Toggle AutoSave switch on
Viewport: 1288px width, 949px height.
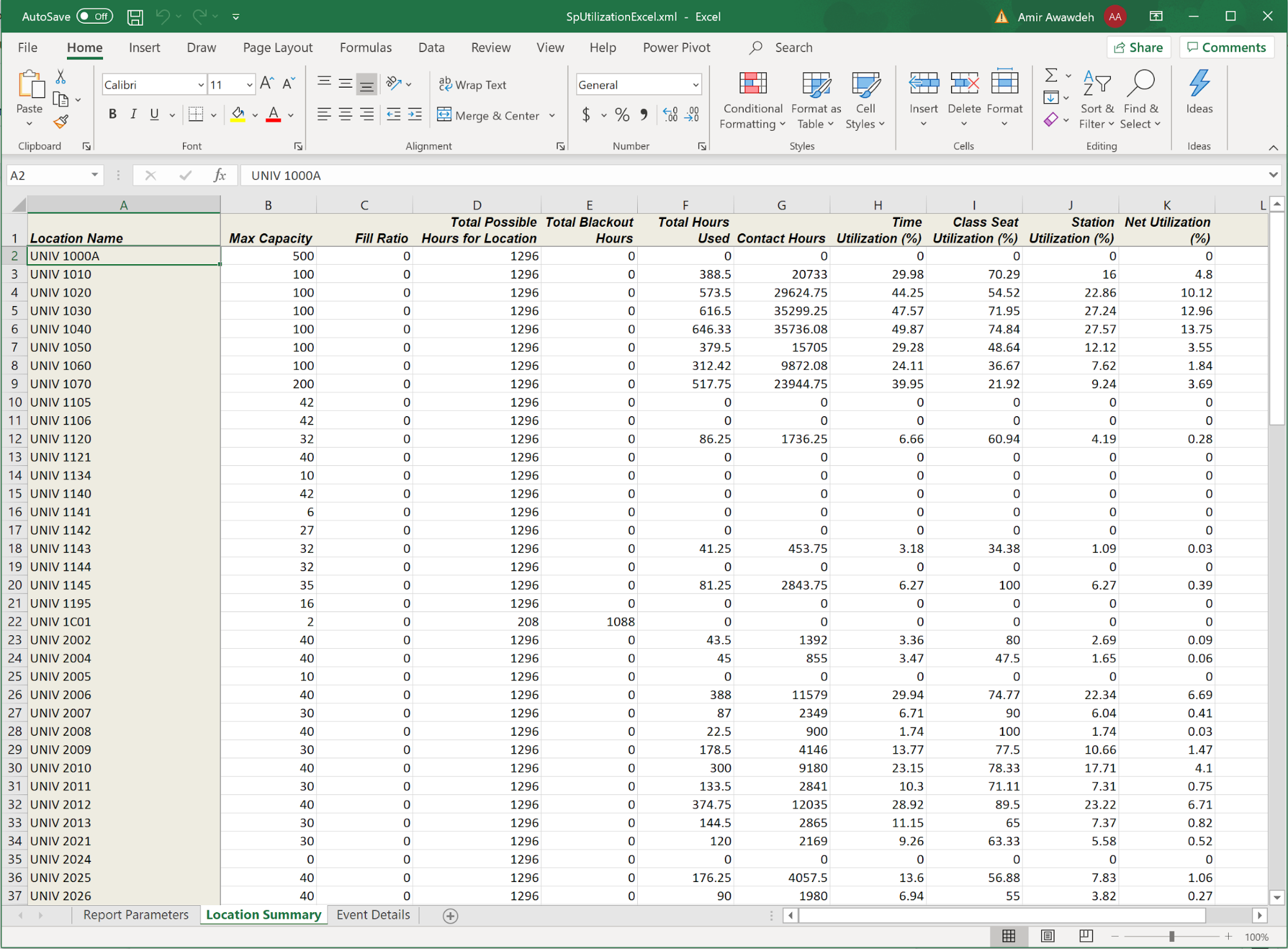[x=95, y=17]
